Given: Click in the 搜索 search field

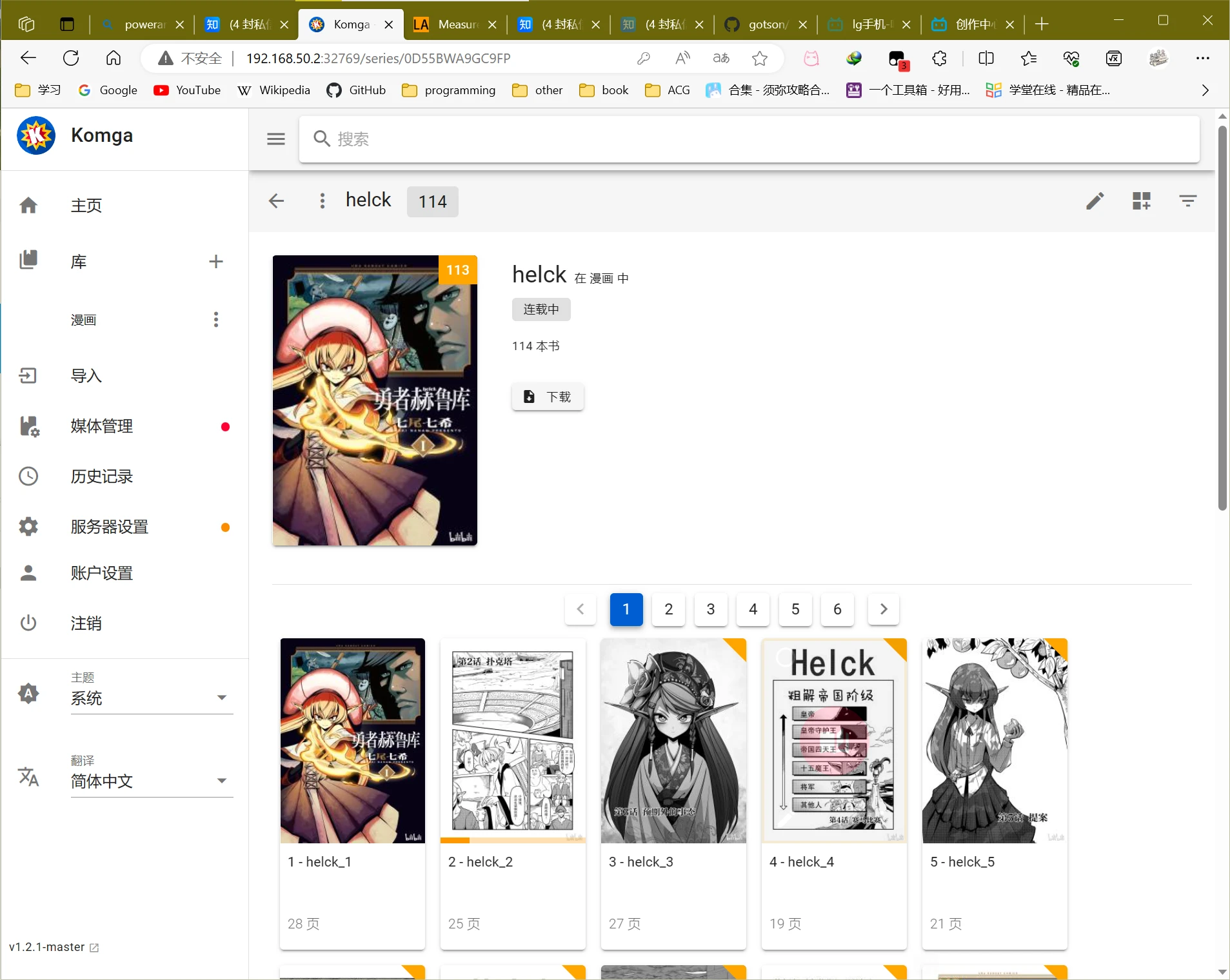Looking at the screenshot, I should (x=749, y=139).
